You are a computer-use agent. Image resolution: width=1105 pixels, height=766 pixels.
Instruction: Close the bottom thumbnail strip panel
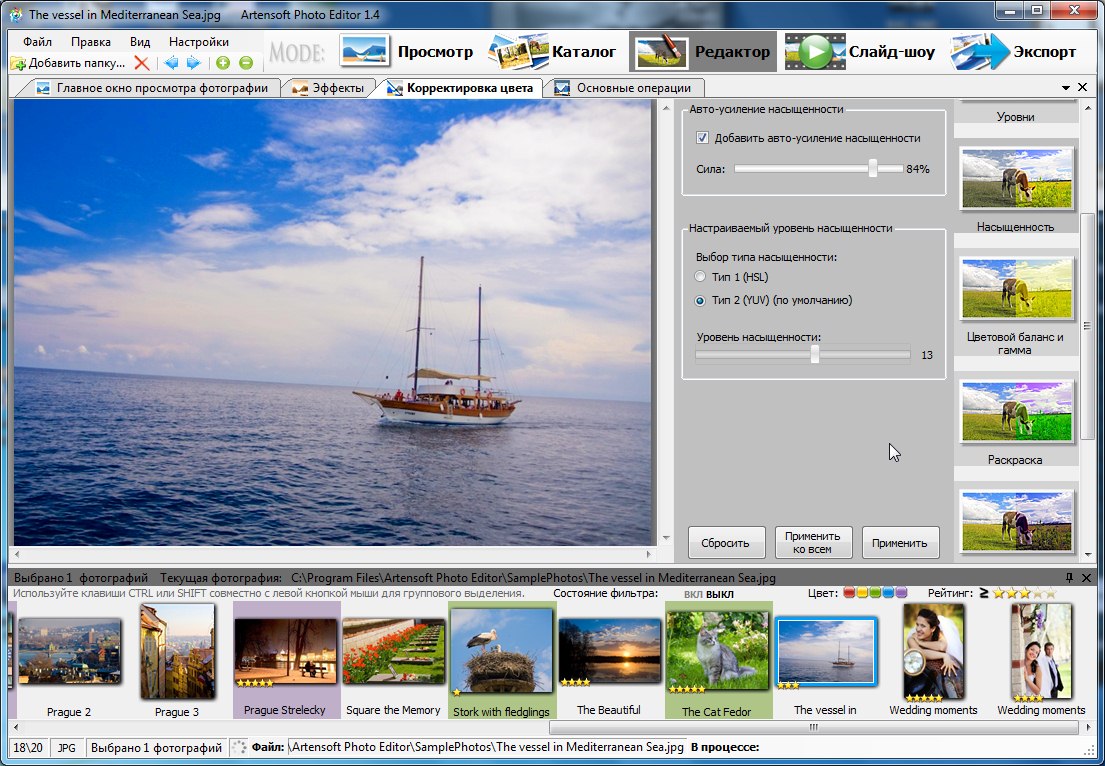tap(1086, 578)
